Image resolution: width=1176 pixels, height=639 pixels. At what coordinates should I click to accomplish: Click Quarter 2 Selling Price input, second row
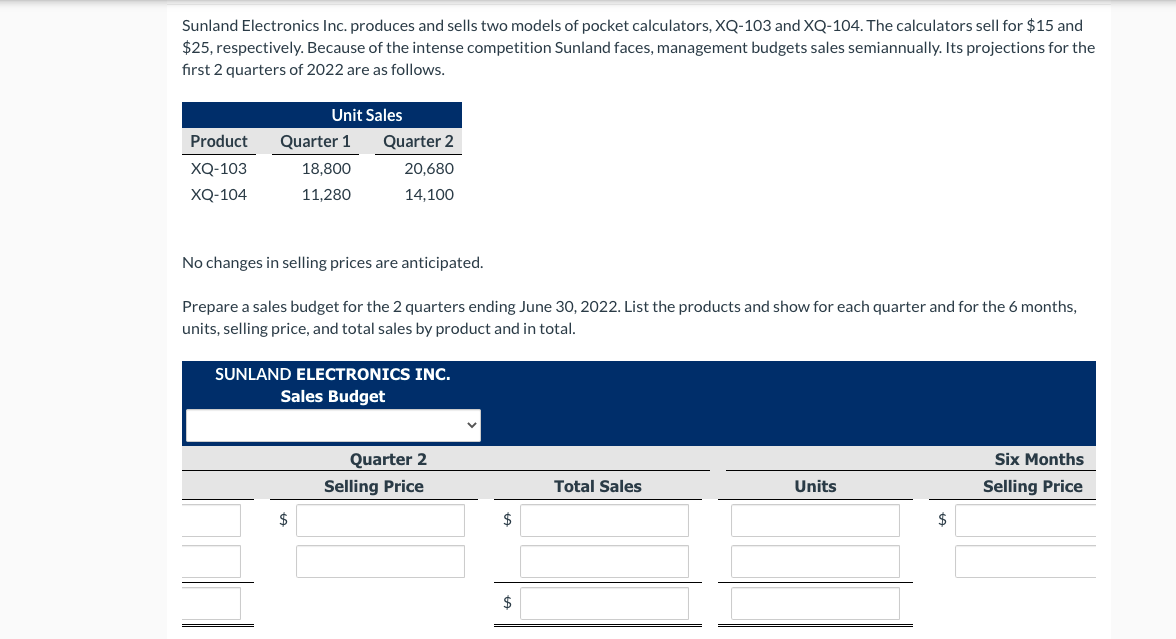coord(380,562)
